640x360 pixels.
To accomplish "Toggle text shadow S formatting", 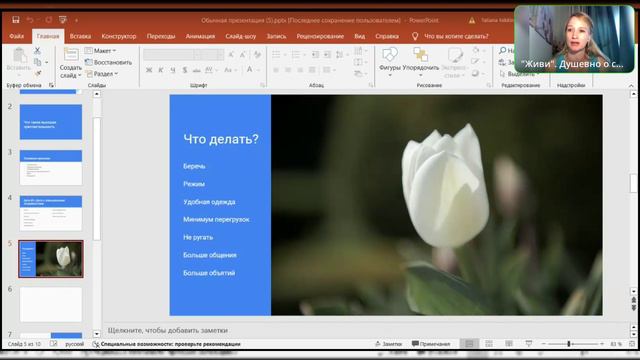I will (184, 70).
